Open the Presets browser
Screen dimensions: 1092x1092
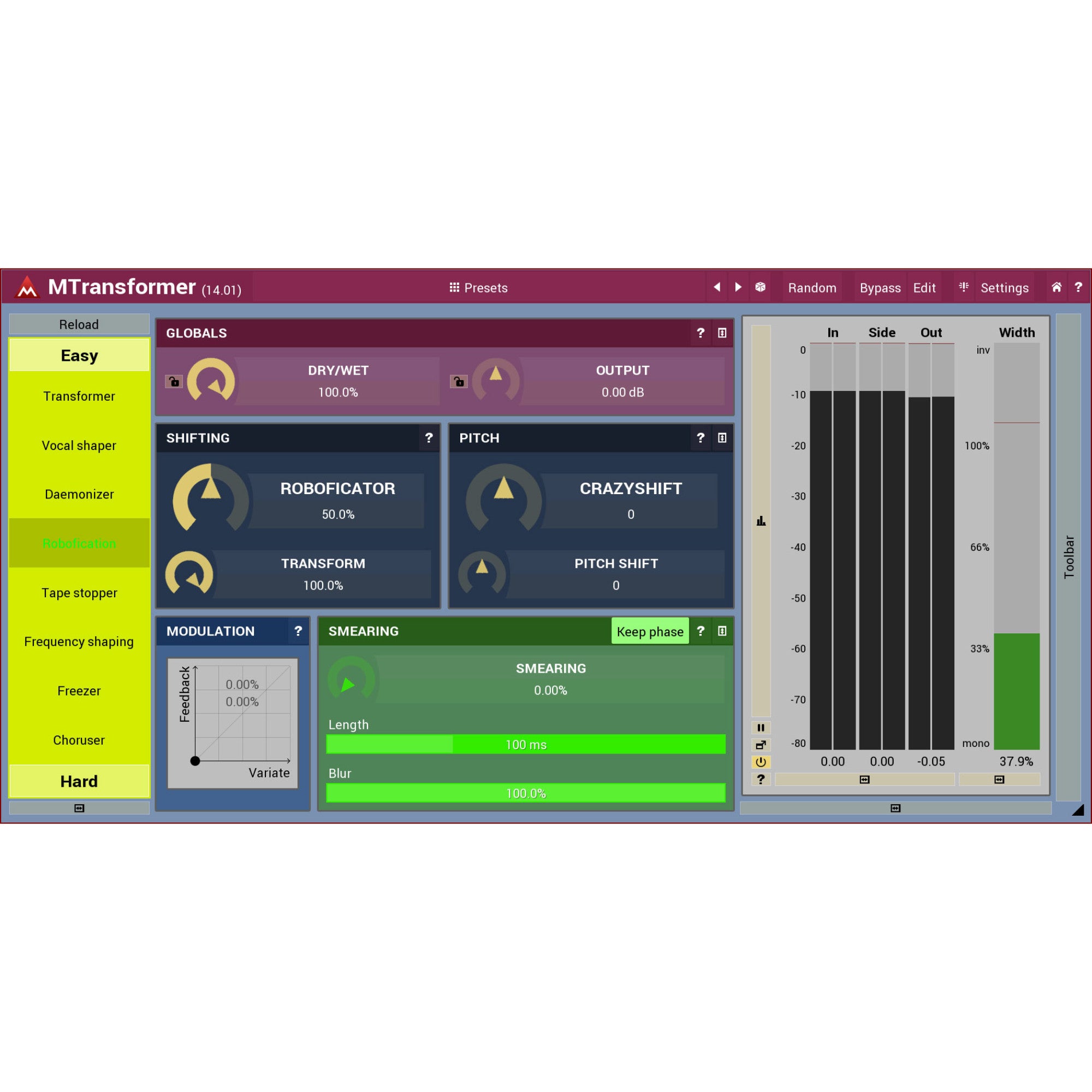point(479,288)
